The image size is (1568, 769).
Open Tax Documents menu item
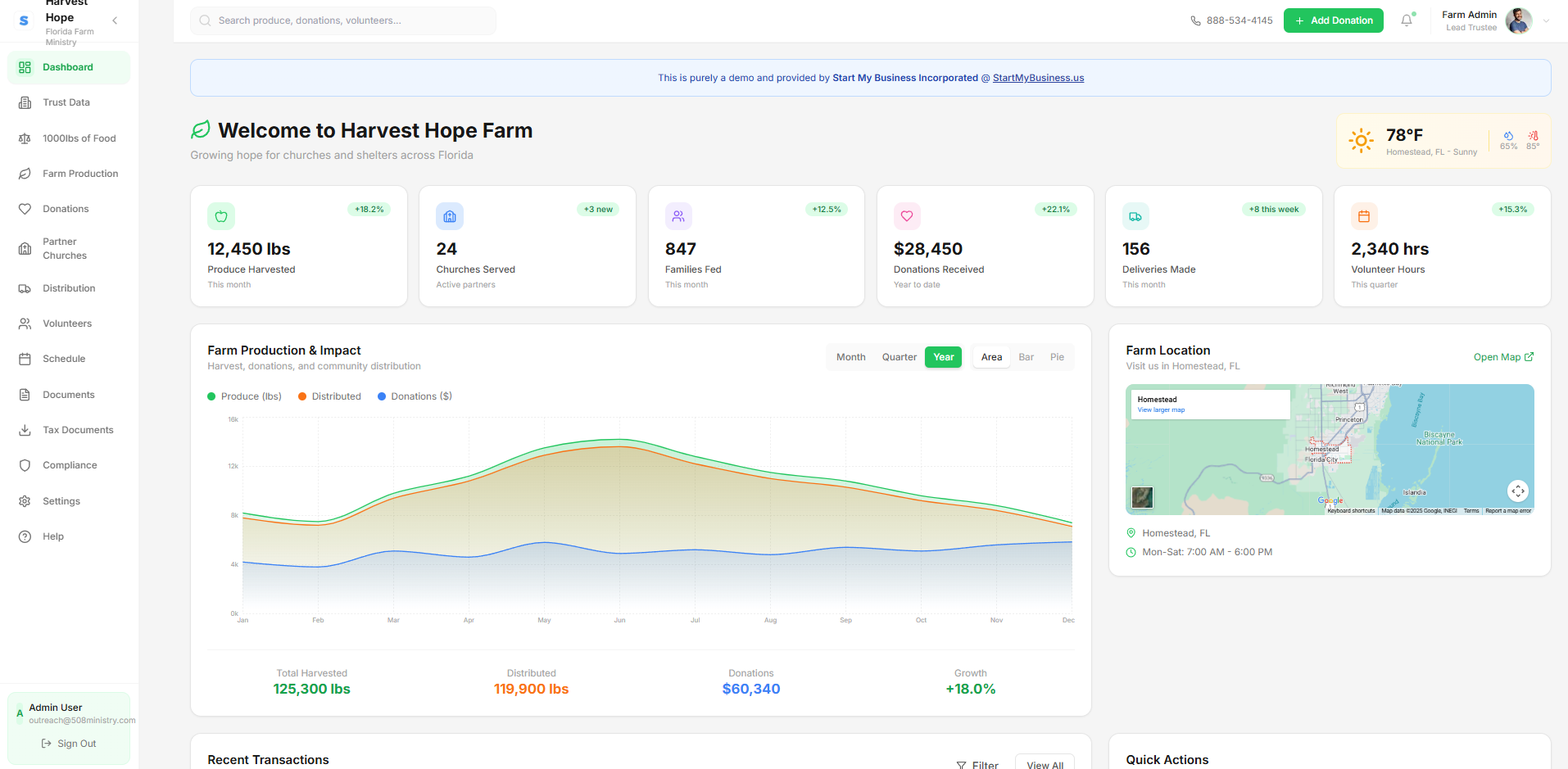coord(69,430)
